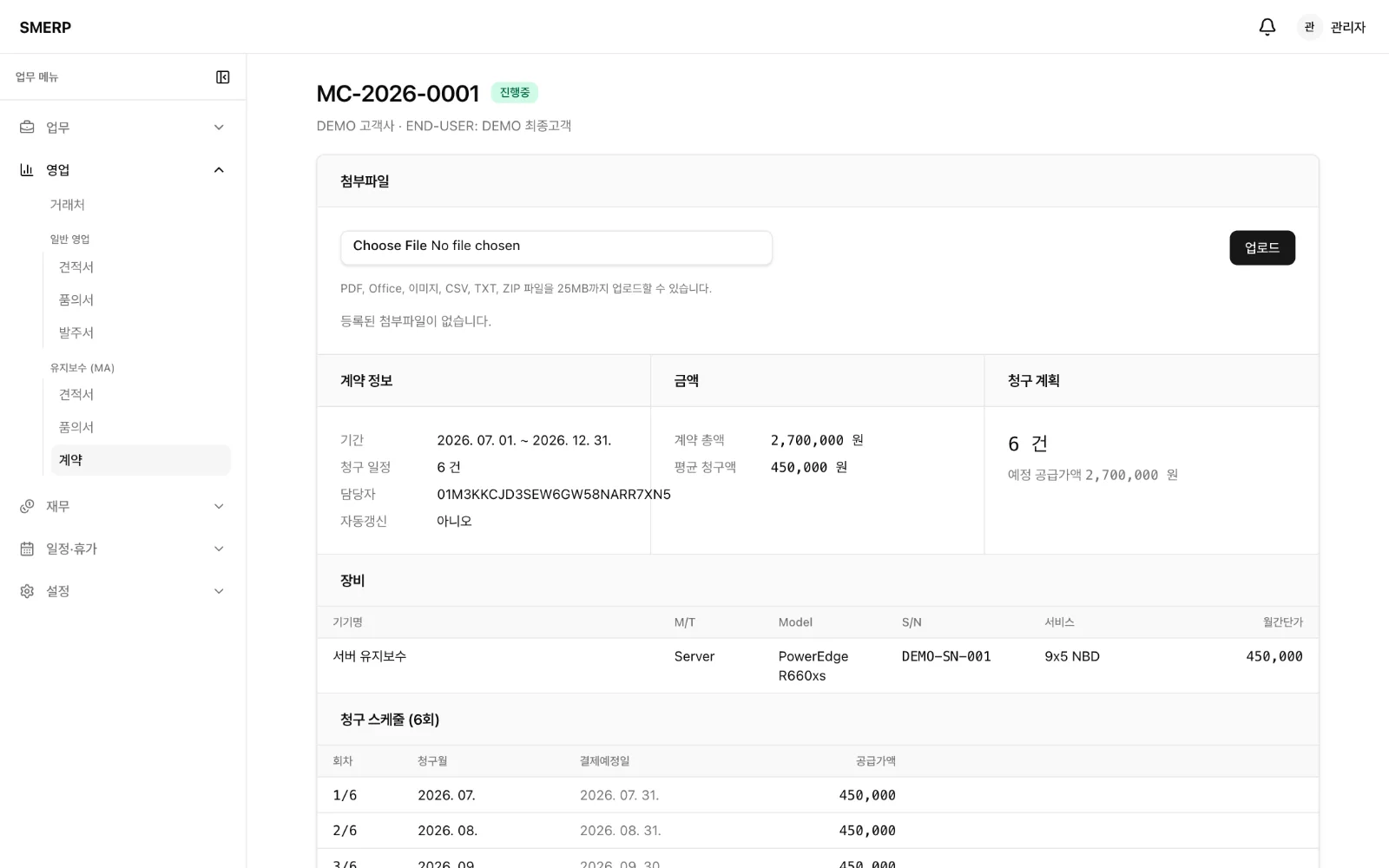Screen dimensions: 1389x868
Task: Click the 진행중 status badge
Action: 515,93
